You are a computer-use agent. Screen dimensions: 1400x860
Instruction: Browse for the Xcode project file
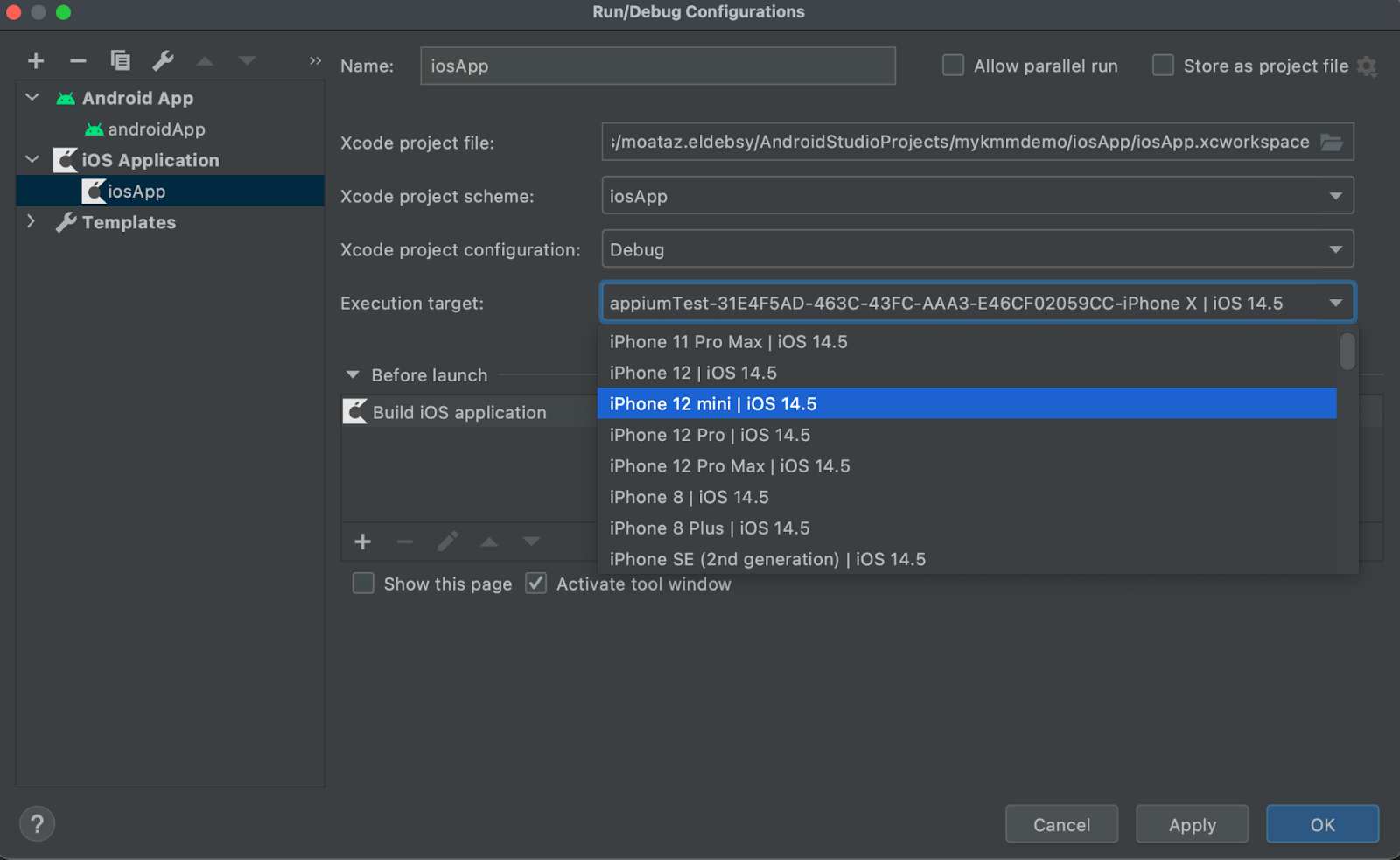(x=1330, y=142)
